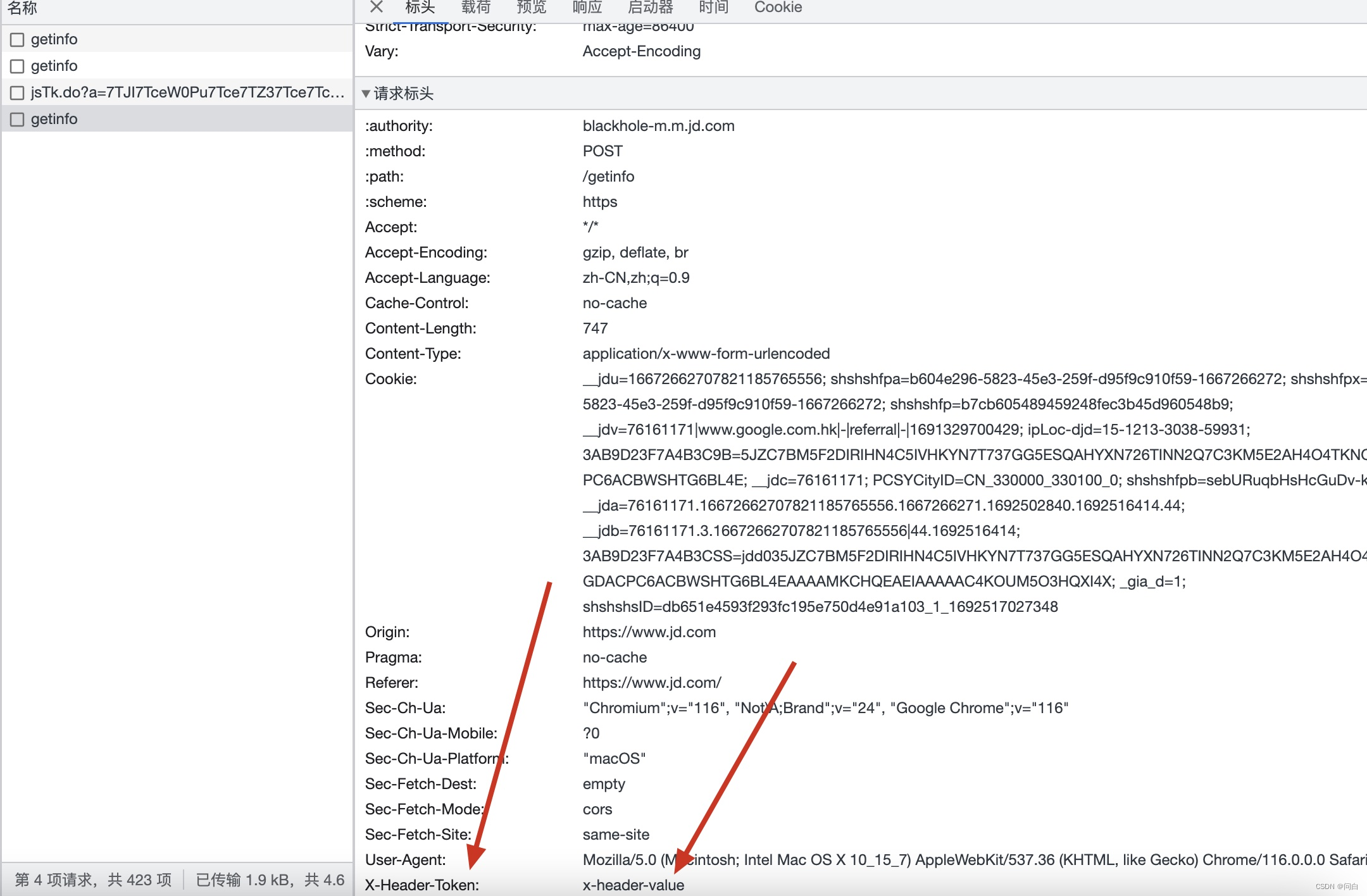Screen dimensions: 1367x896
Task: Open the 预览 tab
Action: point(532,7)
